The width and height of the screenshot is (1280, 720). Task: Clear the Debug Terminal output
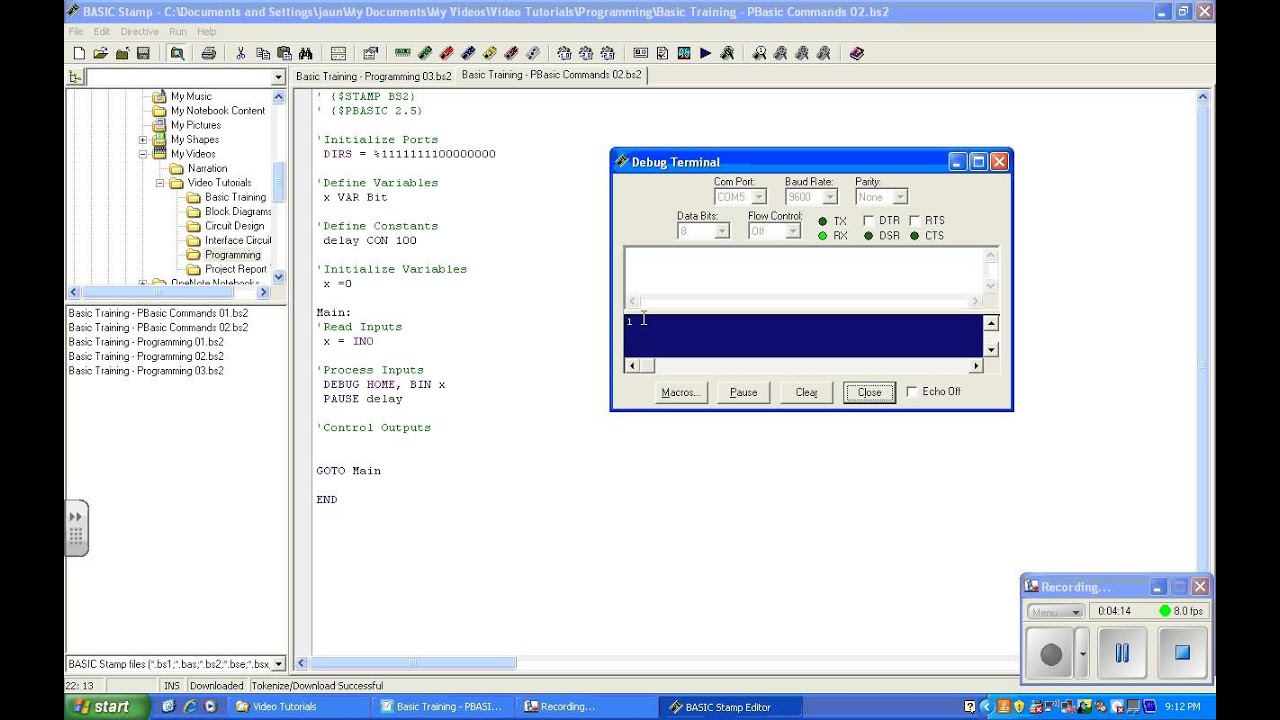click(x=807, y=392)
